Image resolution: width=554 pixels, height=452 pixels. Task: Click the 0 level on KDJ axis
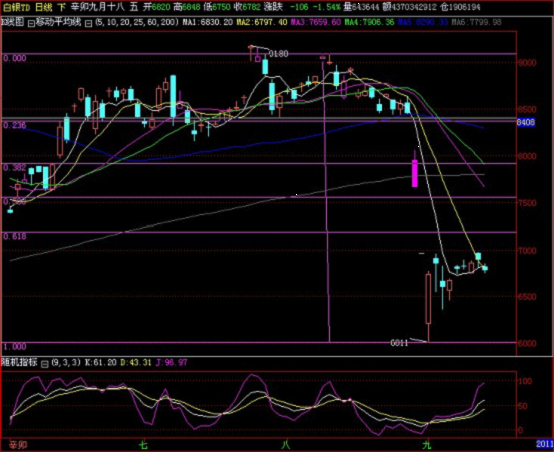[520, 430]
